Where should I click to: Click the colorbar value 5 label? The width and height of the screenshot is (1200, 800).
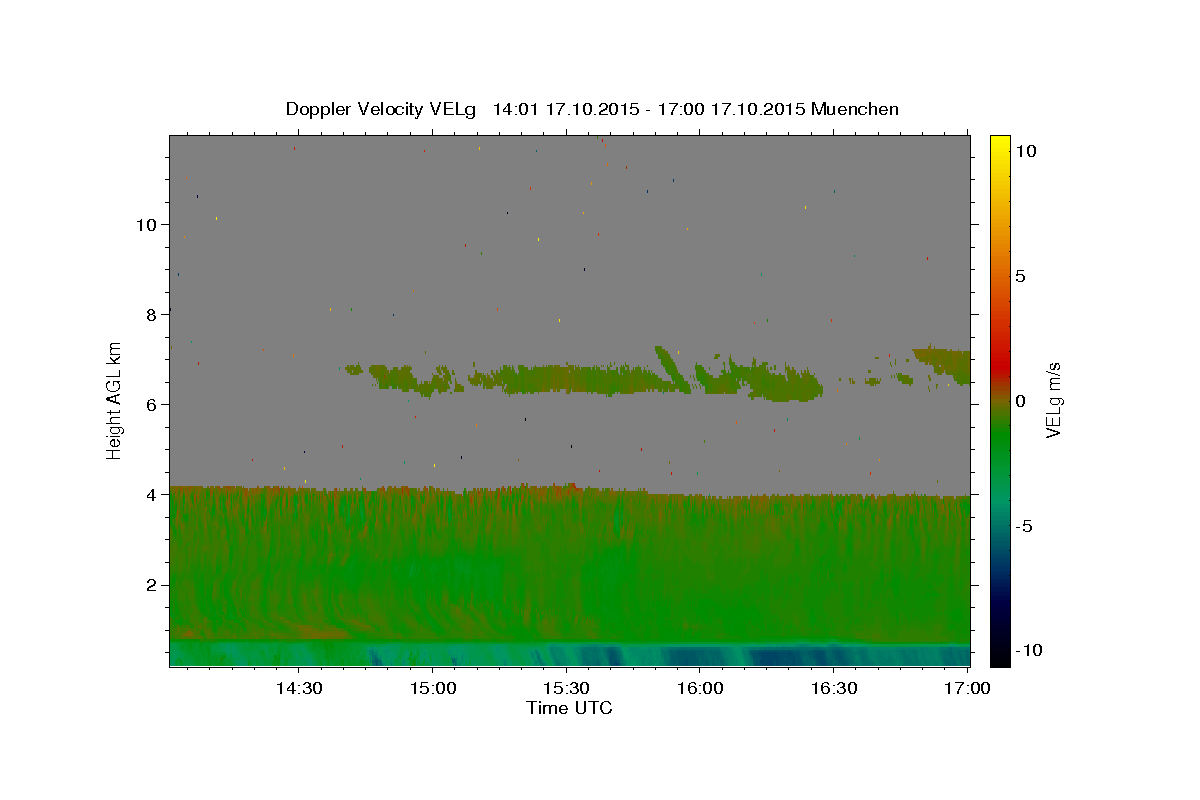click(1020, 276)
